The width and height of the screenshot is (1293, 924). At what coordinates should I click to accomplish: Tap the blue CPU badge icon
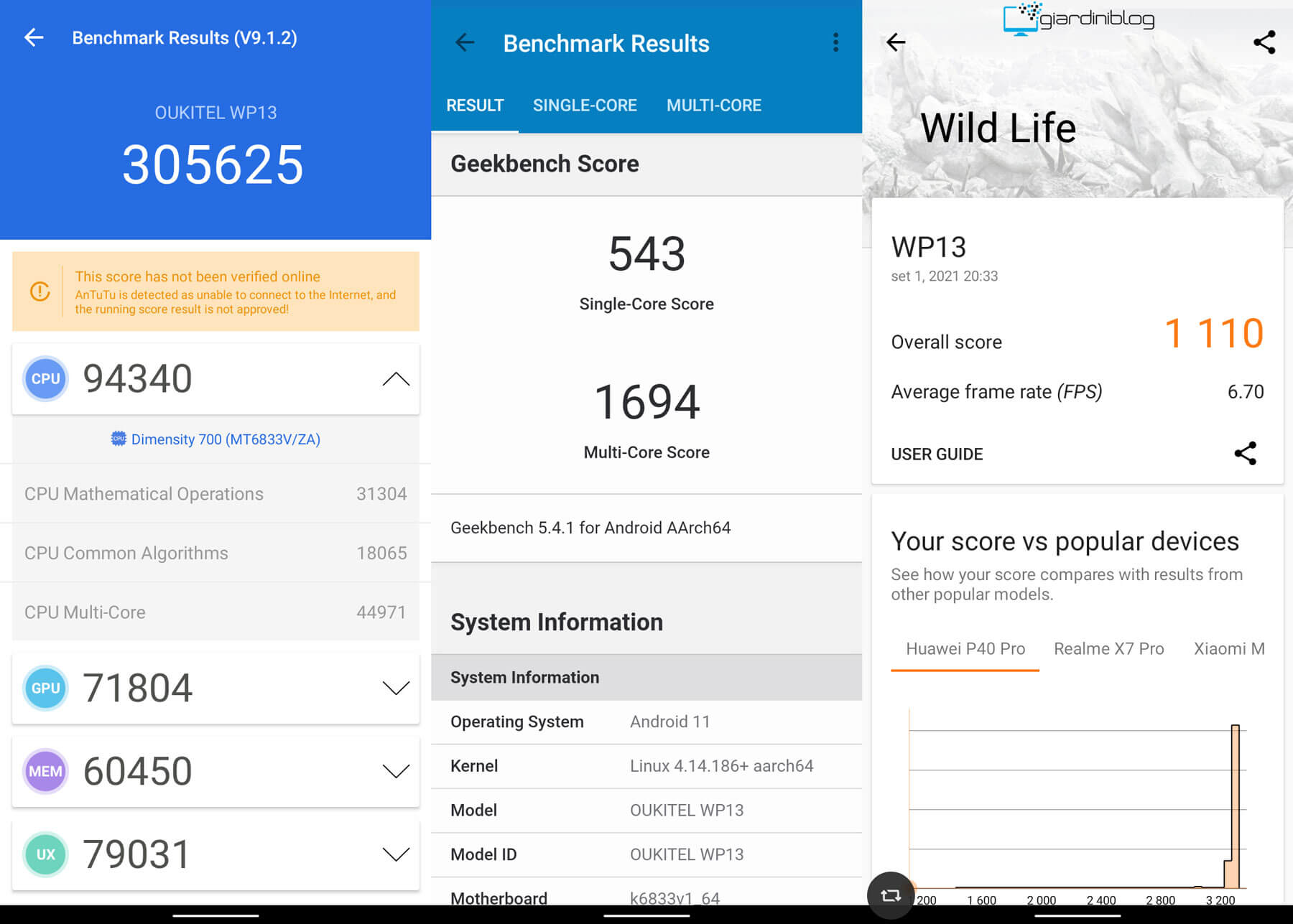pos(46,378)
